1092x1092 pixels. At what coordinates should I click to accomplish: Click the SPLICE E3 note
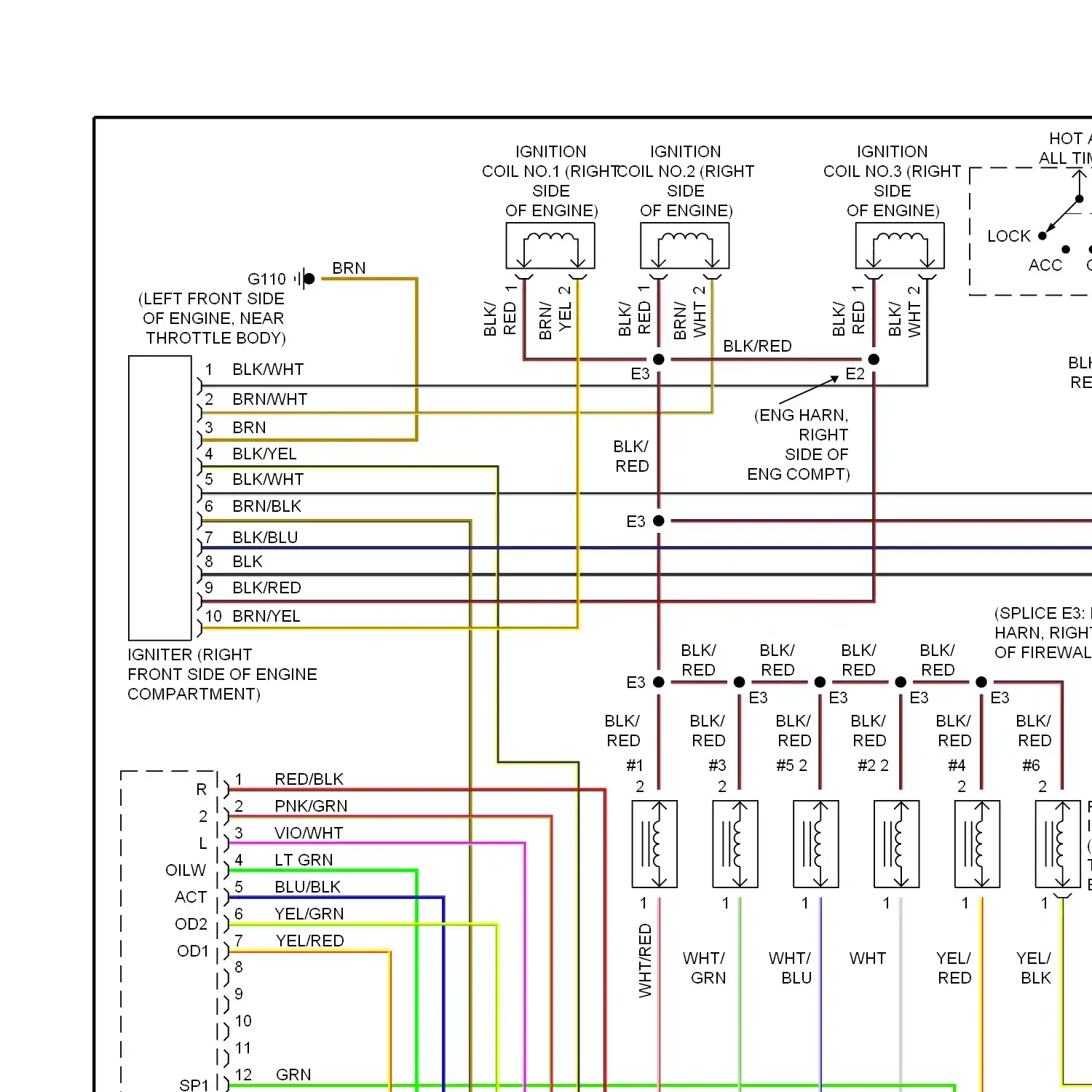(1043, 633)
